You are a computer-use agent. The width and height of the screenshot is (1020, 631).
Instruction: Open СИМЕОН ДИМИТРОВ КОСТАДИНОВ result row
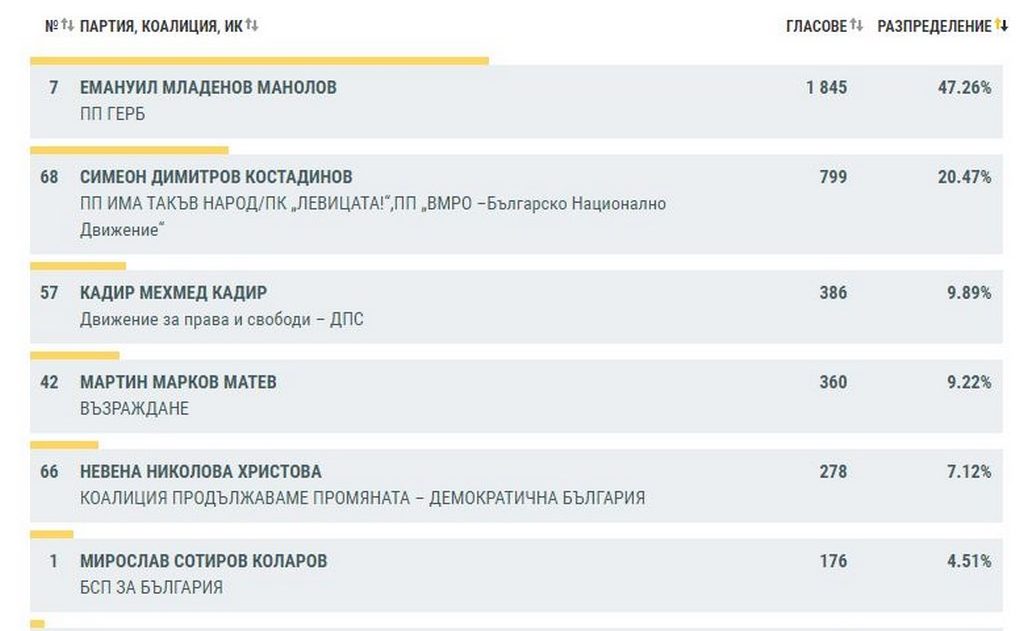[x=216, y=177]
